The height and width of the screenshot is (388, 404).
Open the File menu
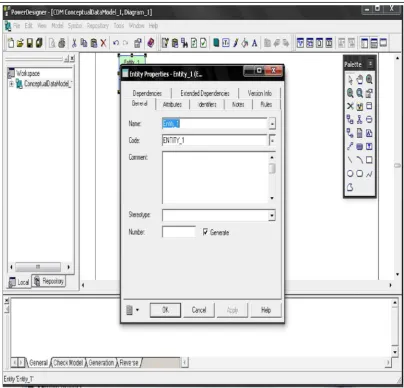click(x=17, y=26)
